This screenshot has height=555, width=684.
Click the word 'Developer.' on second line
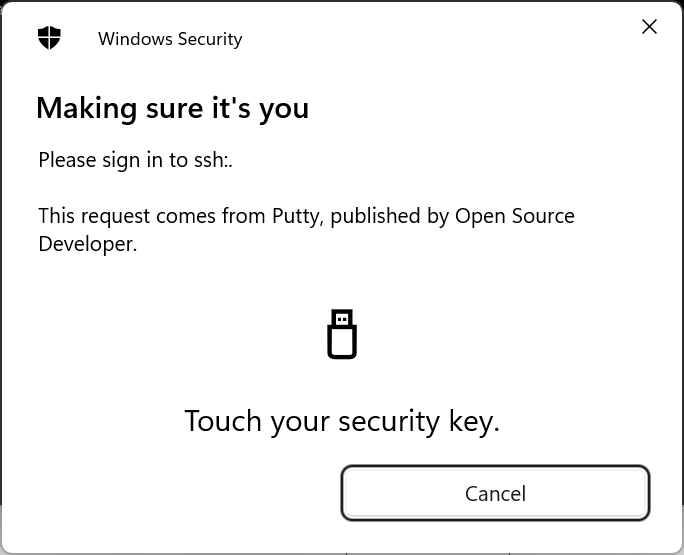[x=88, y=244]
